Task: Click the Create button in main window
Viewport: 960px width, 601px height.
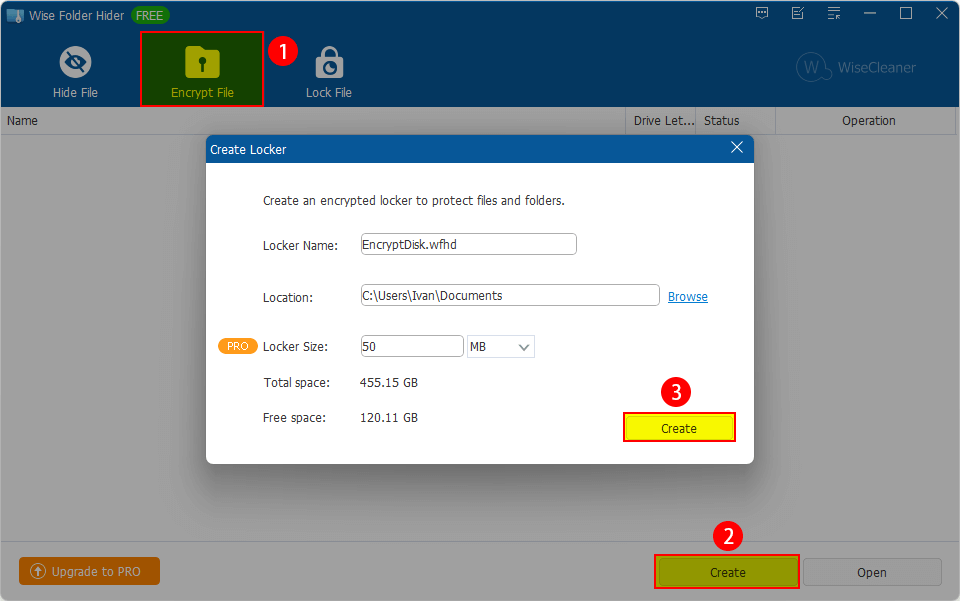Action: tap(727, 572)
